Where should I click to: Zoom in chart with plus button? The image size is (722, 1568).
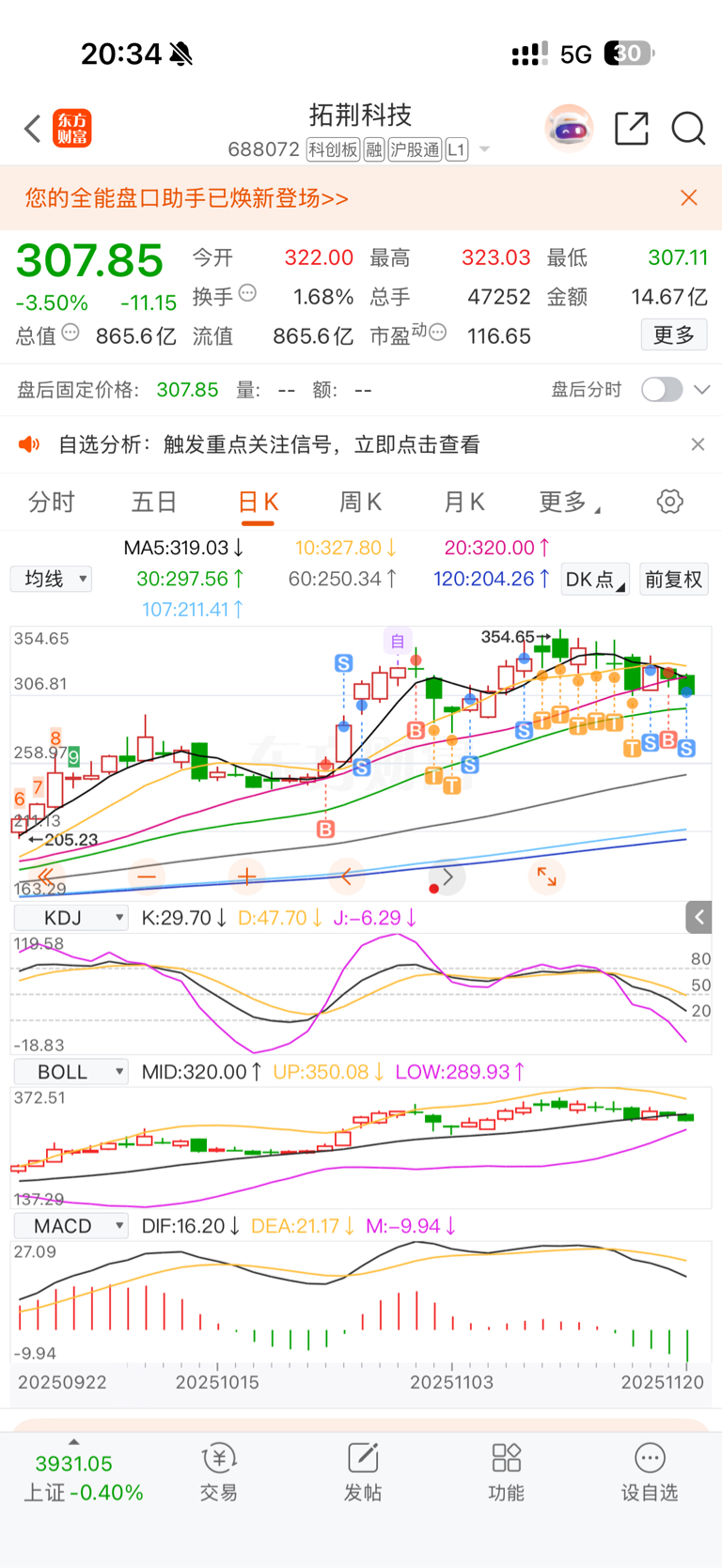247,877
